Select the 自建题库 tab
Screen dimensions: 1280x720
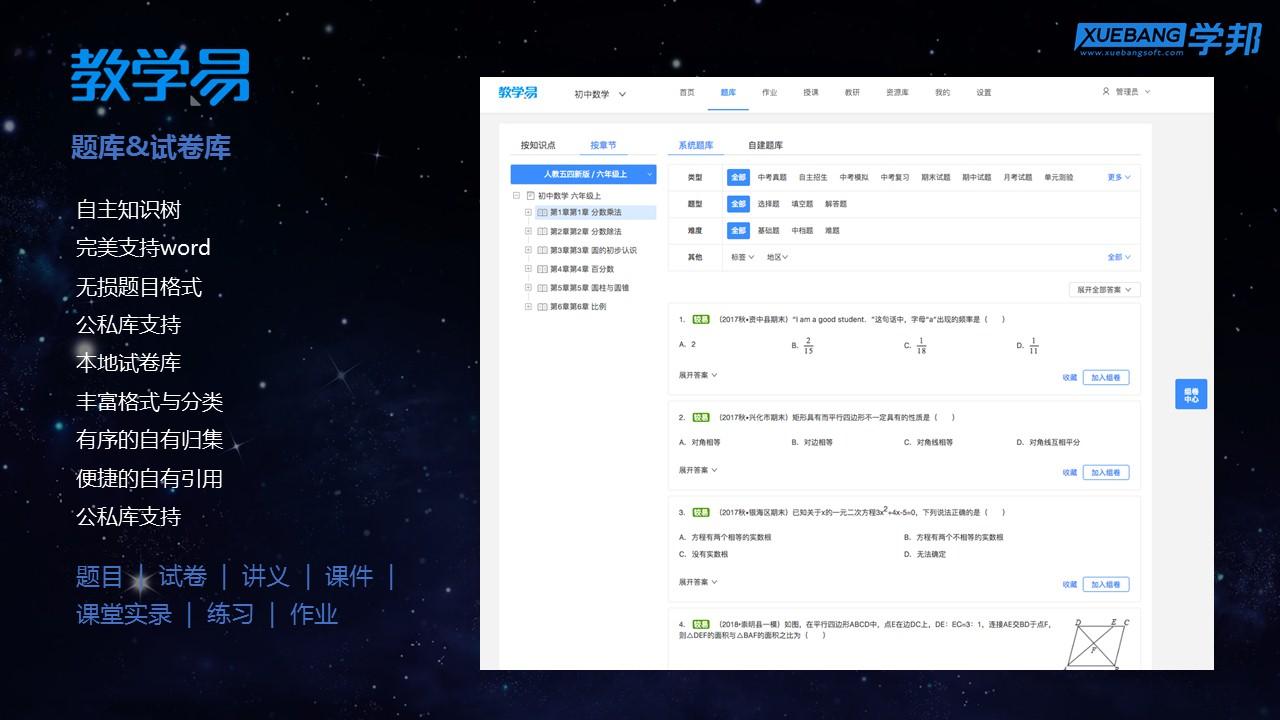(x=765, y=145)
